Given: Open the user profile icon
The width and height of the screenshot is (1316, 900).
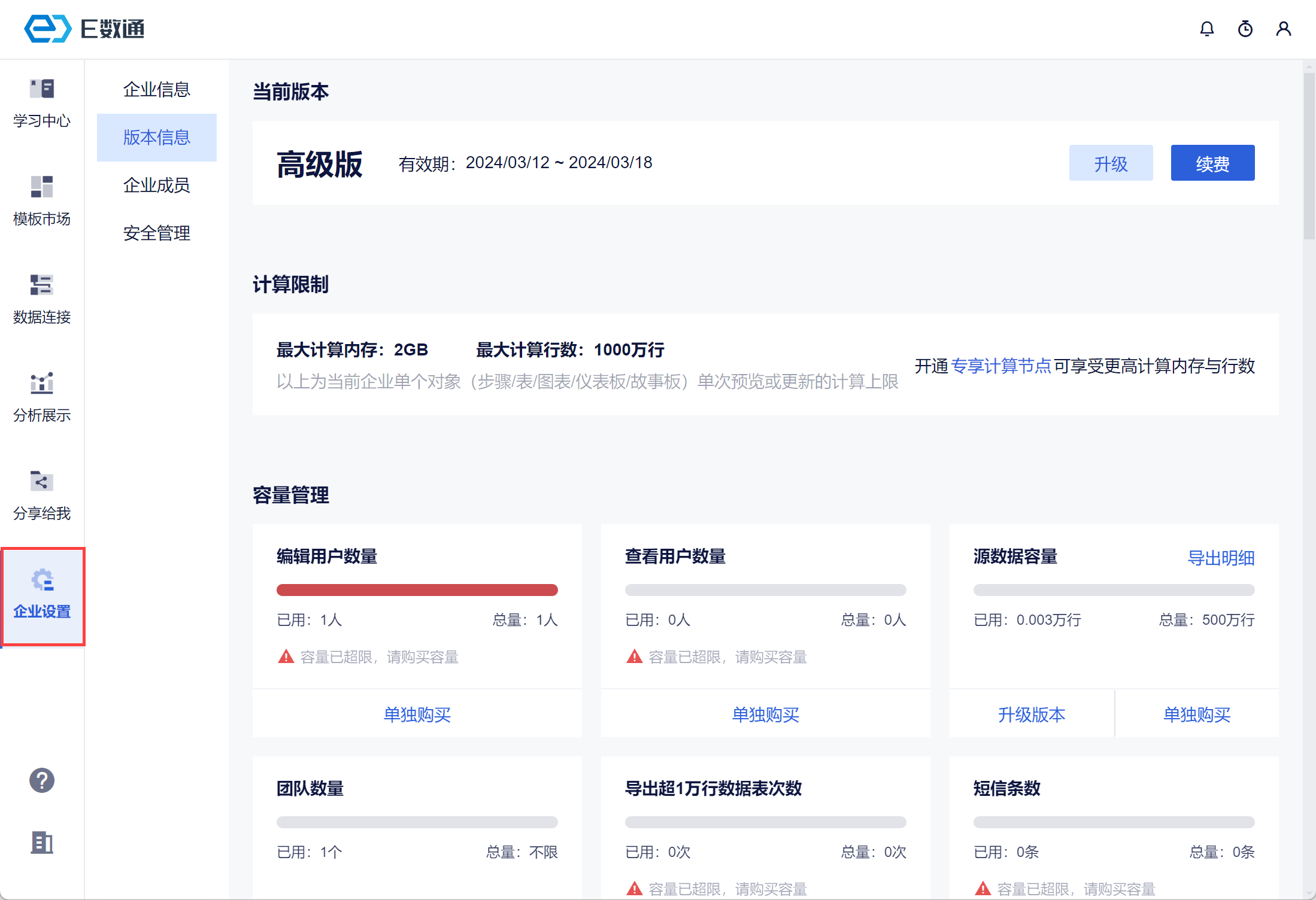Looking at the screenshot, I should click(1284, 29).
